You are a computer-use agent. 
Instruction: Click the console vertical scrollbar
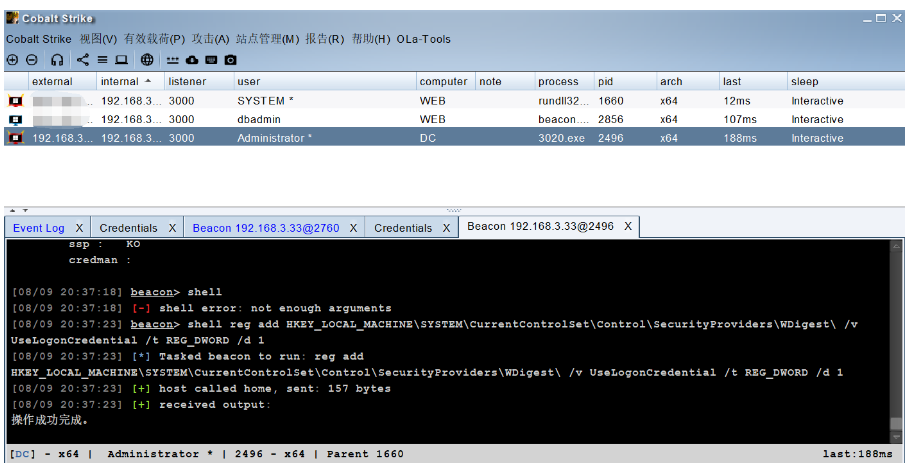pyautogui.click(x=897, y=341)
